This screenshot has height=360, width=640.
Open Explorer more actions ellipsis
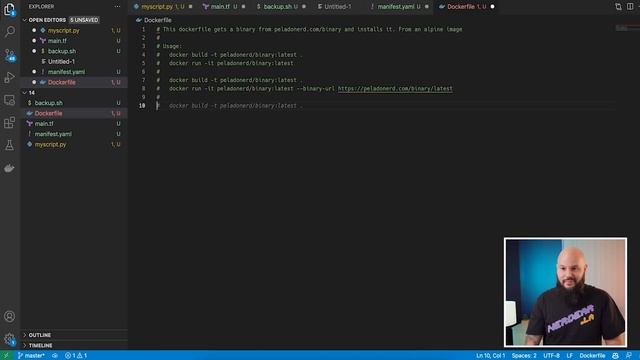pyautogui.click(x=118, y=7)
